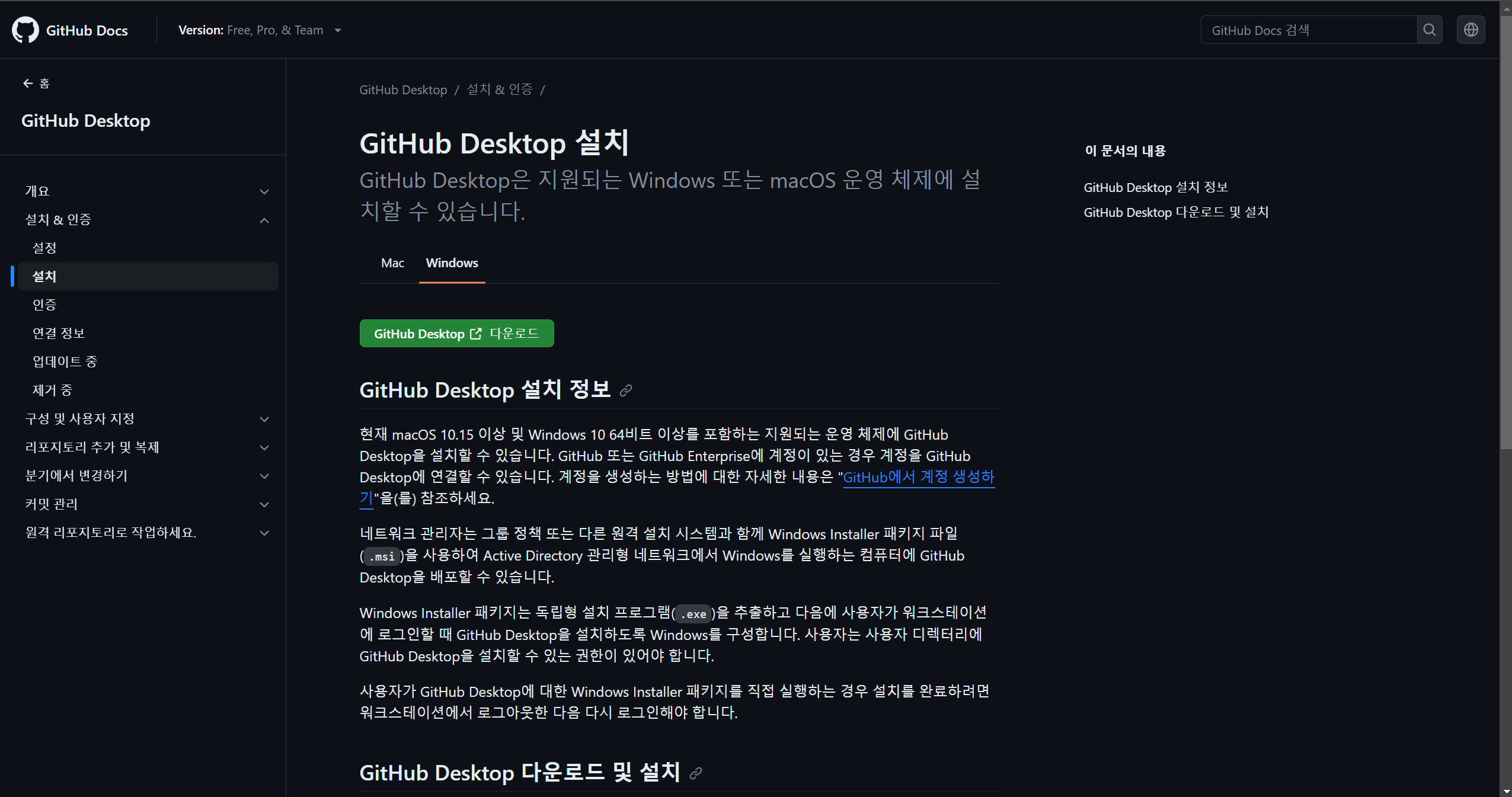1512x797 pixels.
Task: Jump to GitHub Desktop 설치 정보 in contents
Action: tap(1156, 187)
